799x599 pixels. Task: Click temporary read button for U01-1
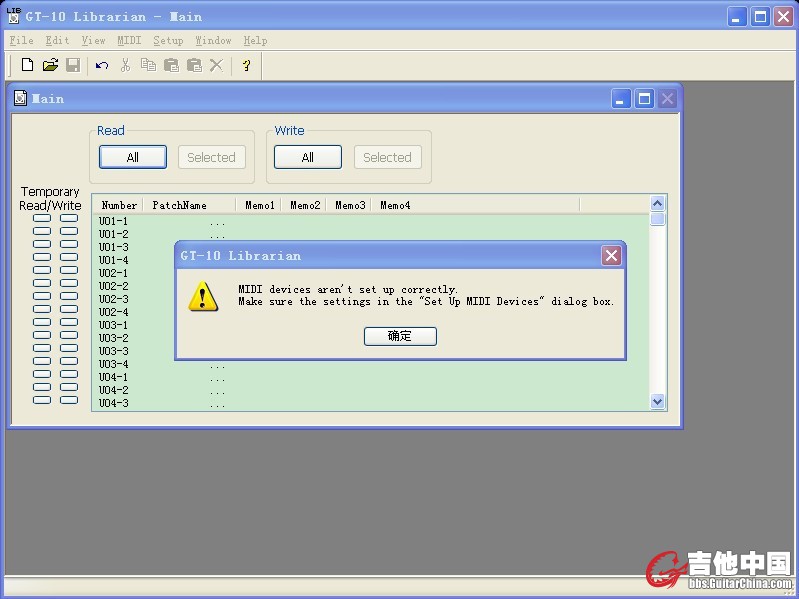pyautogui.click(x=42, y=218)
